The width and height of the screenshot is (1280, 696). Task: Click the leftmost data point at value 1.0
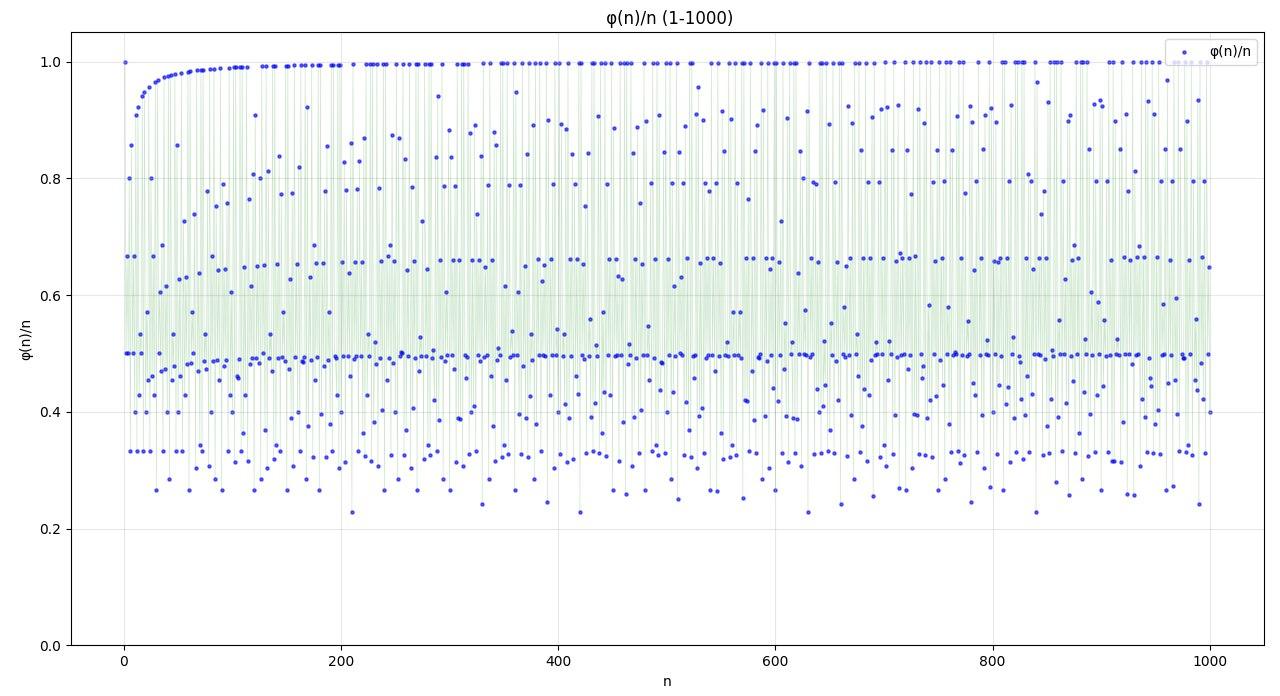tap(125, 60)
